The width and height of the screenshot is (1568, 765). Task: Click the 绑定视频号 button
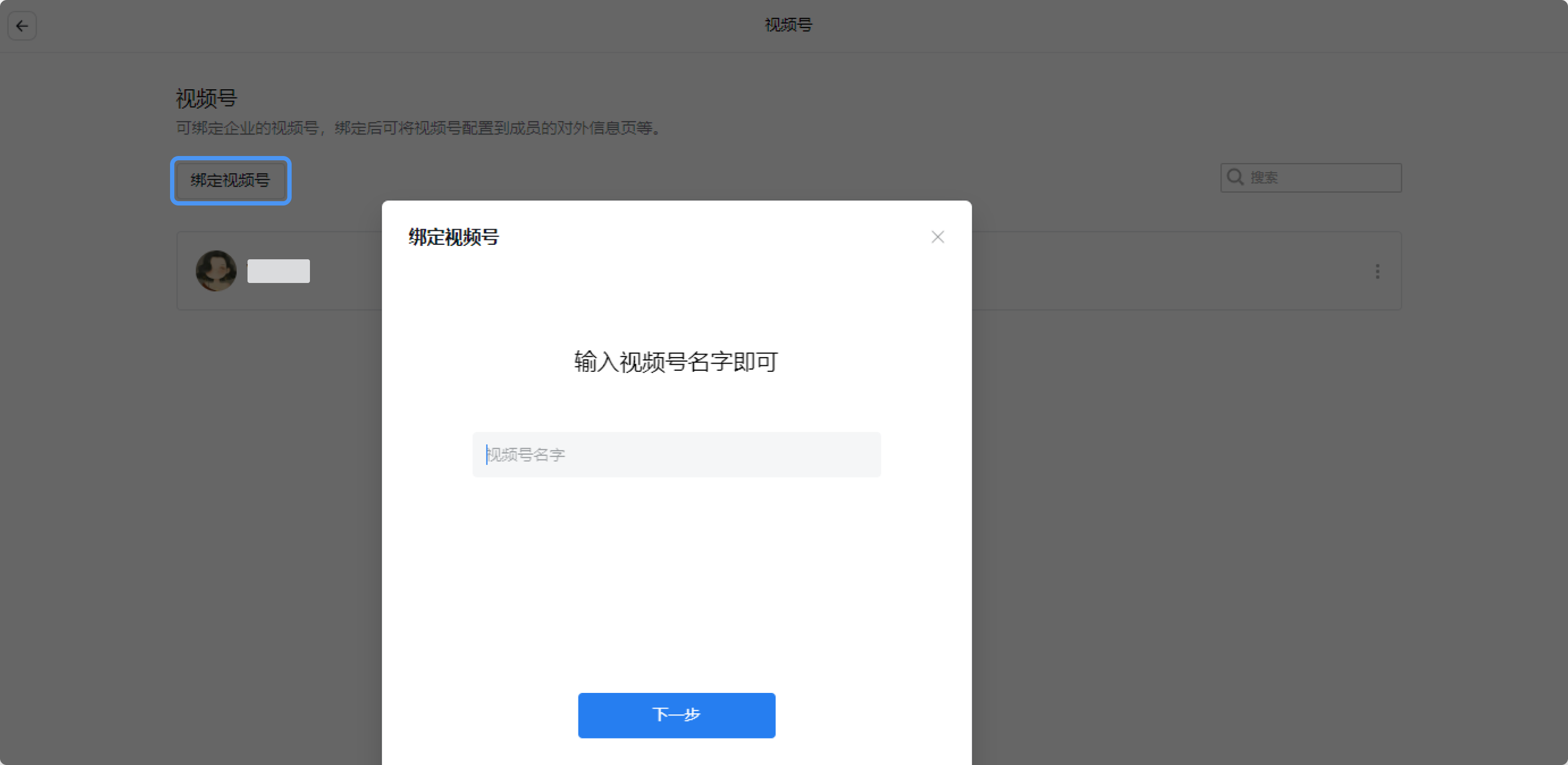pos(230,180)
